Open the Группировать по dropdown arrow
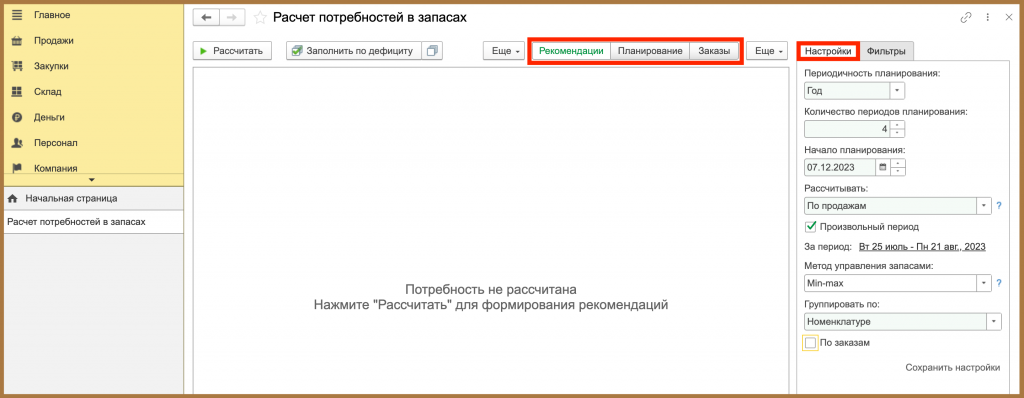The image size is (1024, 398). 993,322
